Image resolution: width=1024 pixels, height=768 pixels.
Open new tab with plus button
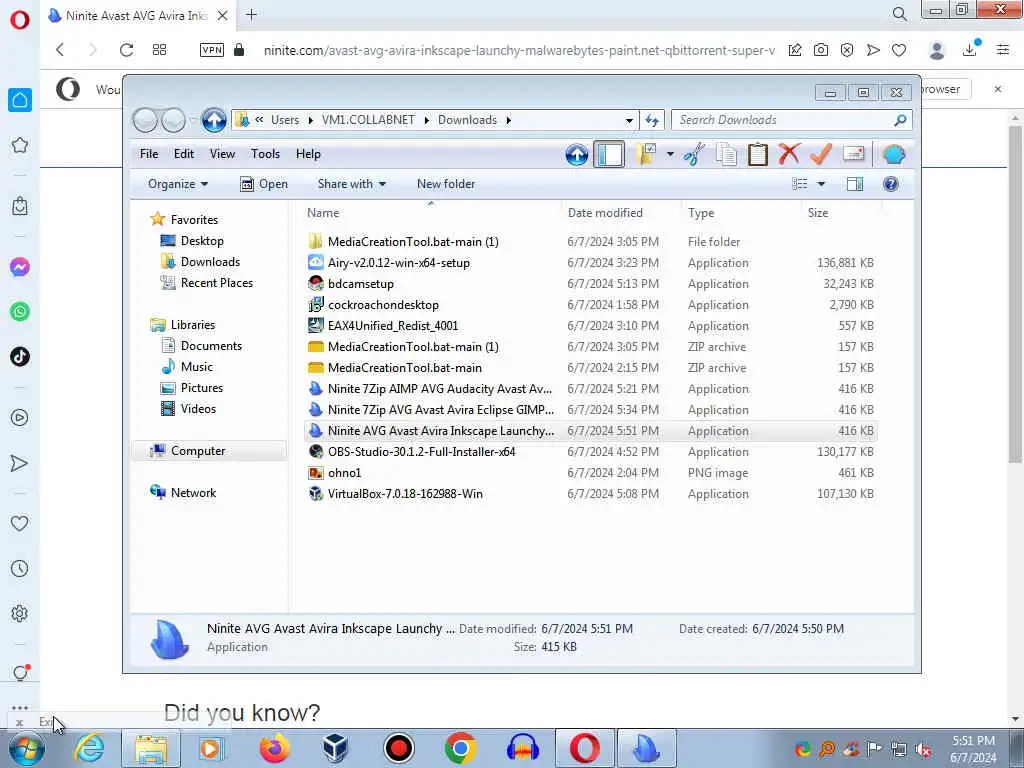pos(251,15)
